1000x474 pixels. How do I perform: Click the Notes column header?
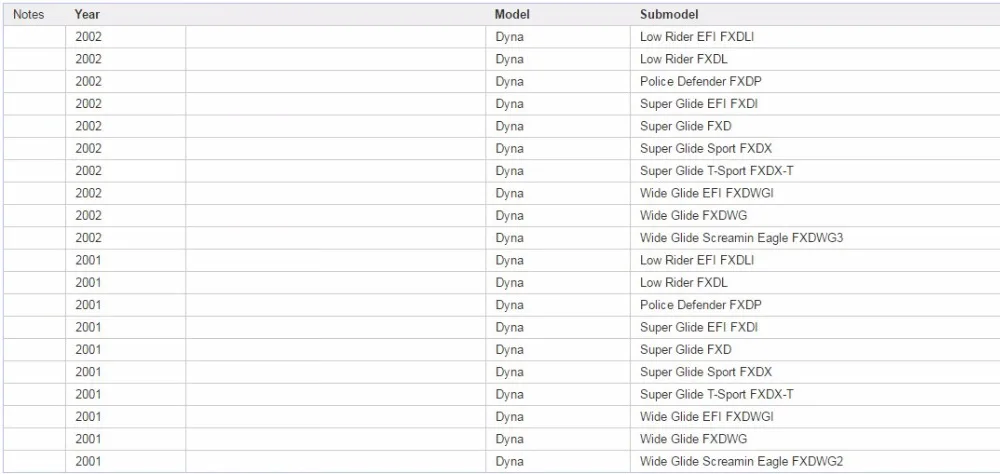pos(29,14)
